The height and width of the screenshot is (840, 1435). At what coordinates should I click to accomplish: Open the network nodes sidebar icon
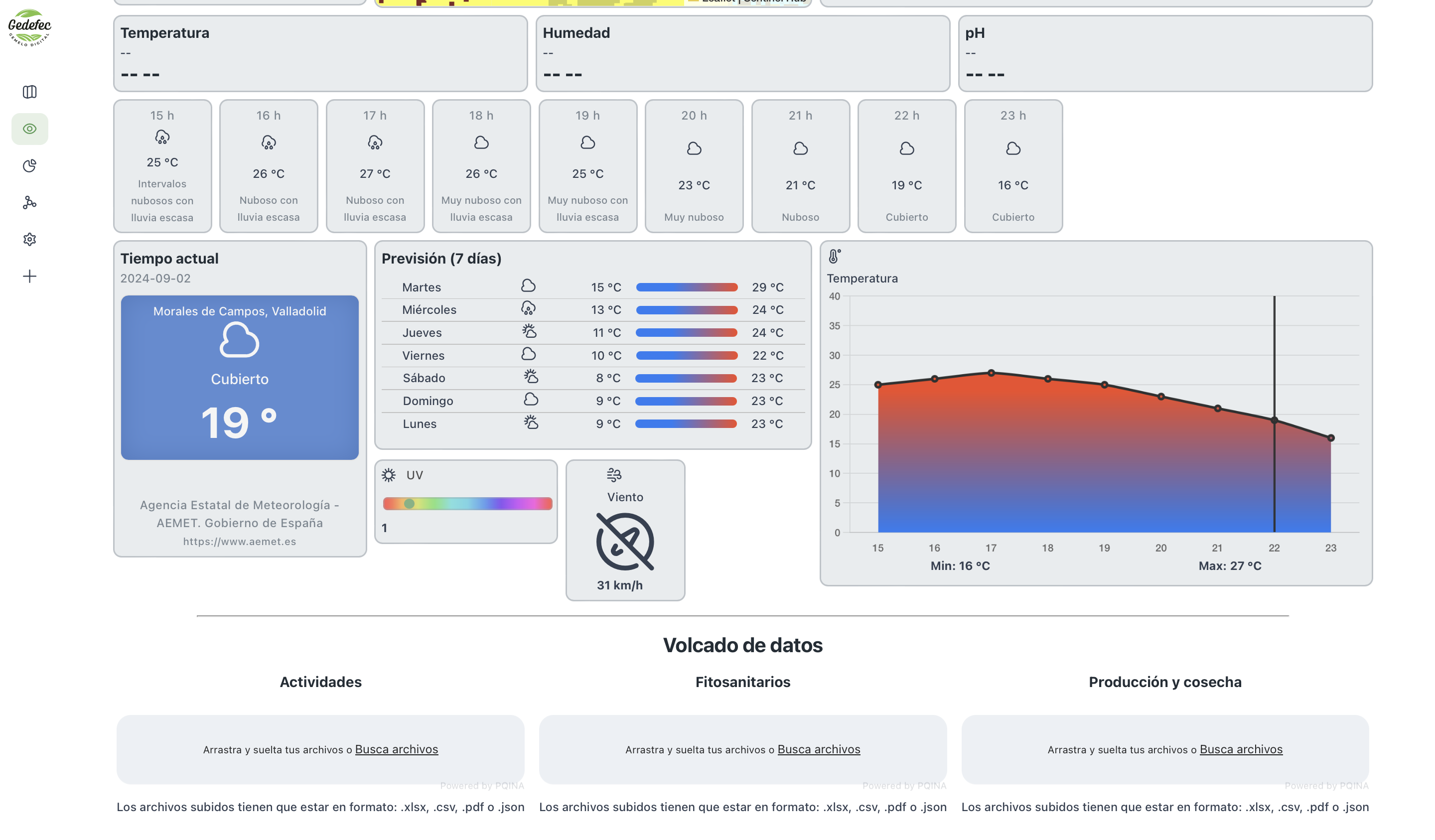point(29,203)
